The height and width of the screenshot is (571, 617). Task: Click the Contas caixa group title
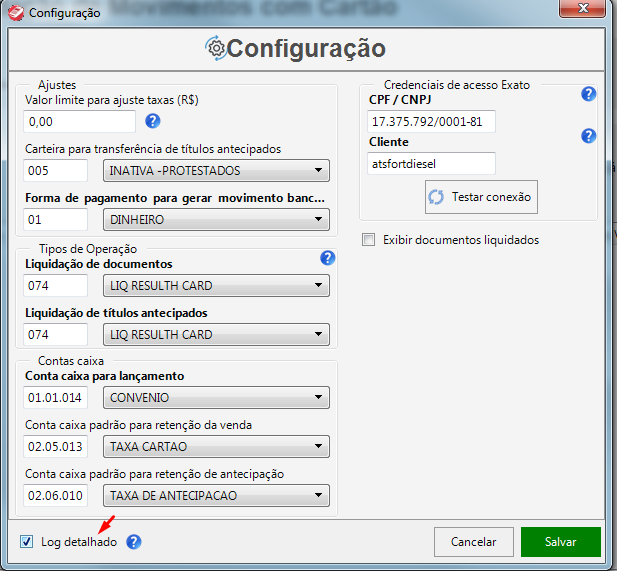click(71, 361)
